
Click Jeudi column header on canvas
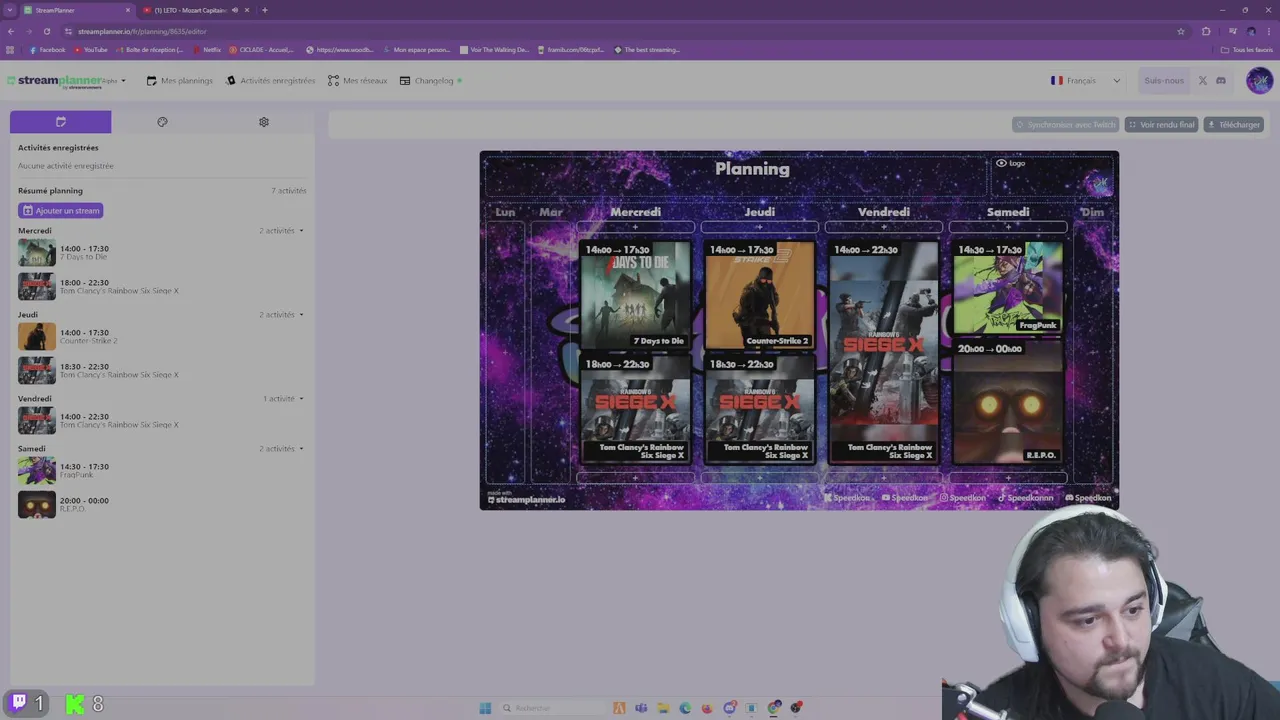pos(759,212)
